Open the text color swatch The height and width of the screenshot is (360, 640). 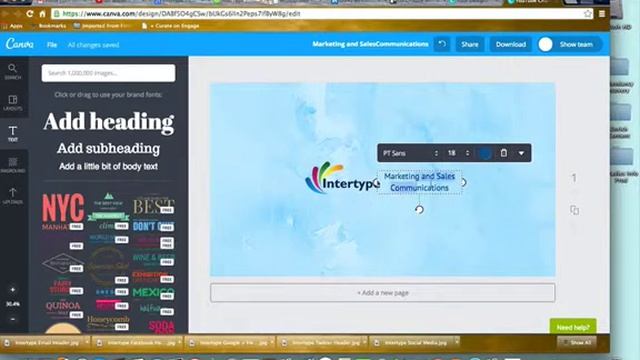485,153
